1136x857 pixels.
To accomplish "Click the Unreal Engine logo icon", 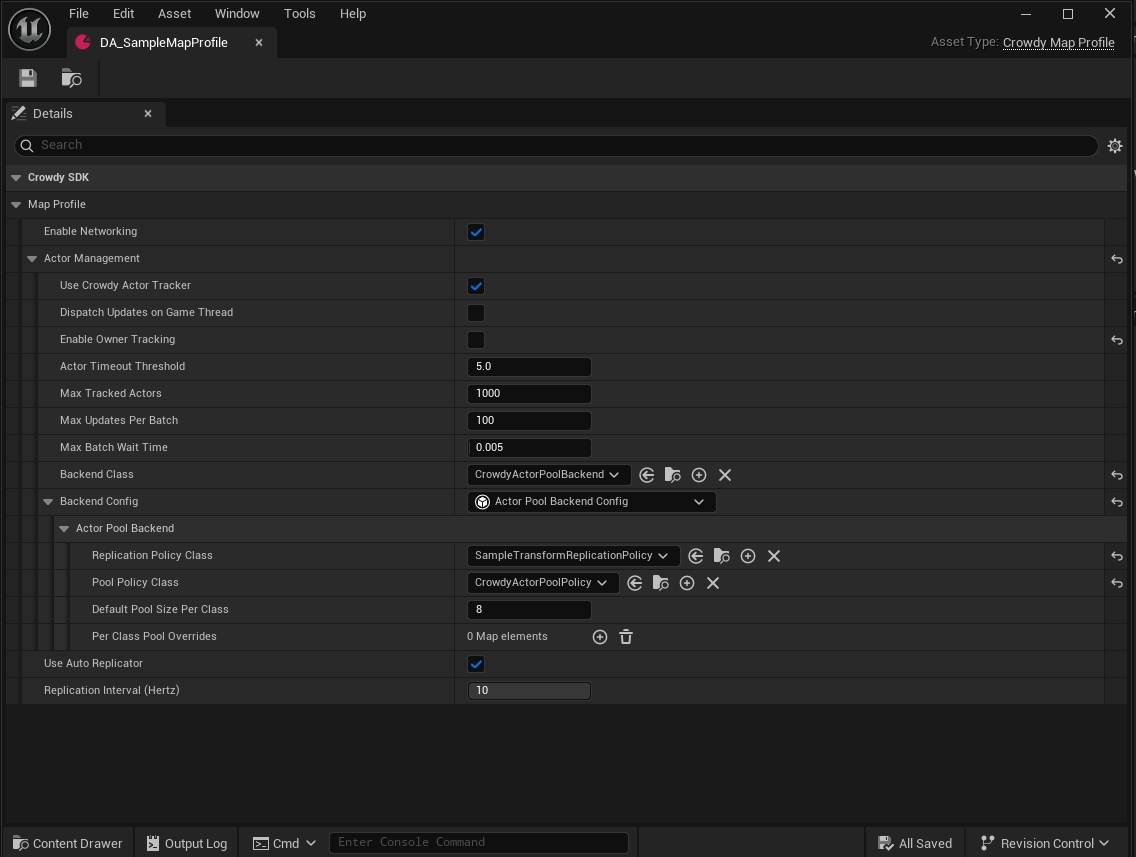I will [x=29, y=29].
